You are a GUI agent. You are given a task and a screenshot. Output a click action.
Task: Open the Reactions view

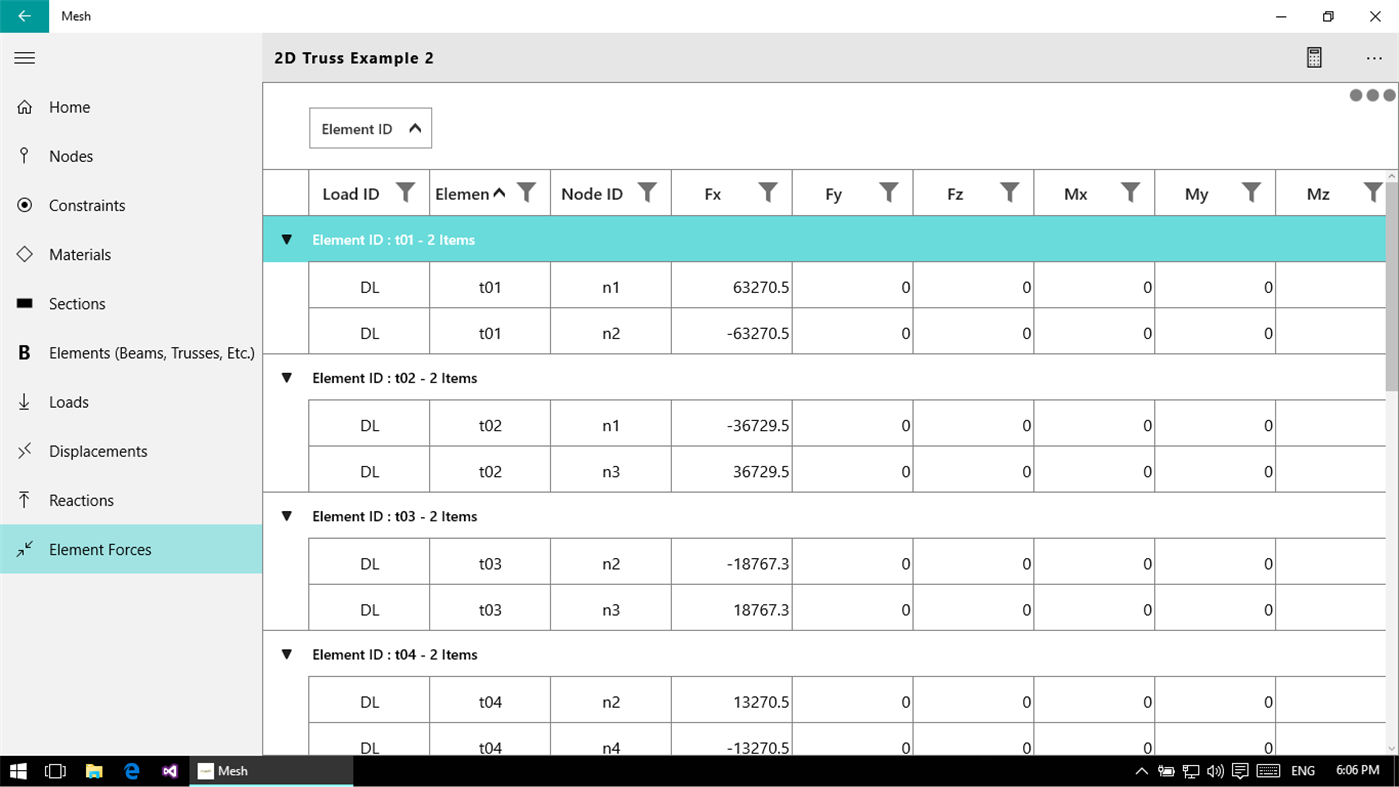point(79,500)
